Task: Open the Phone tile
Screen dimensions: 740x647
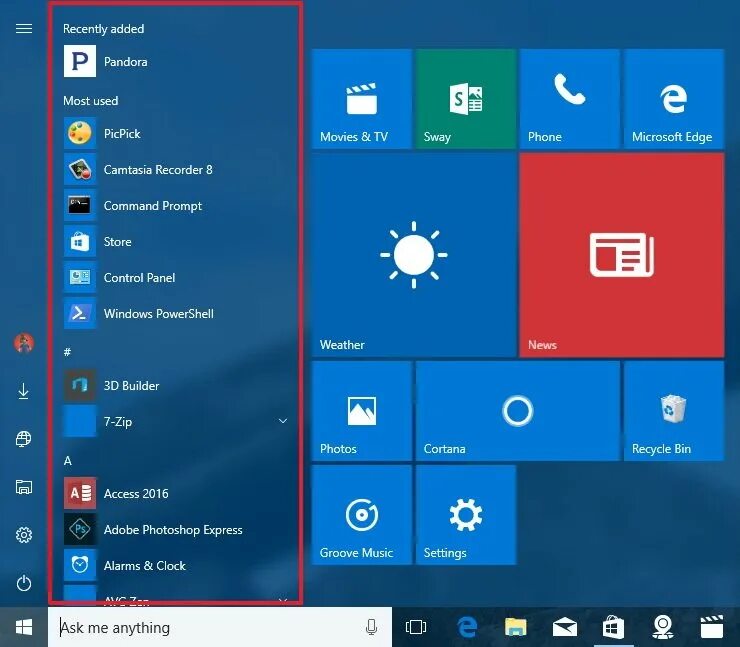Action: pyautogui.click(x=570, y=99)
